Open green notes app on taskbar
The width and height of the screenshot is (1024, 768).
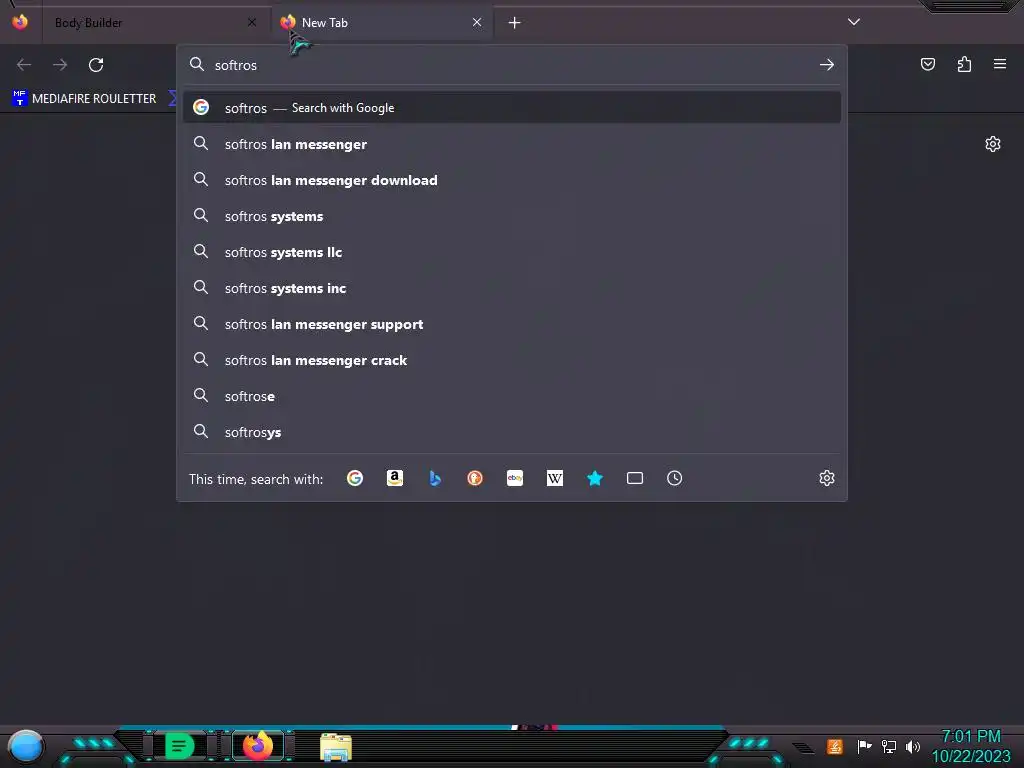tap(179, 746)
